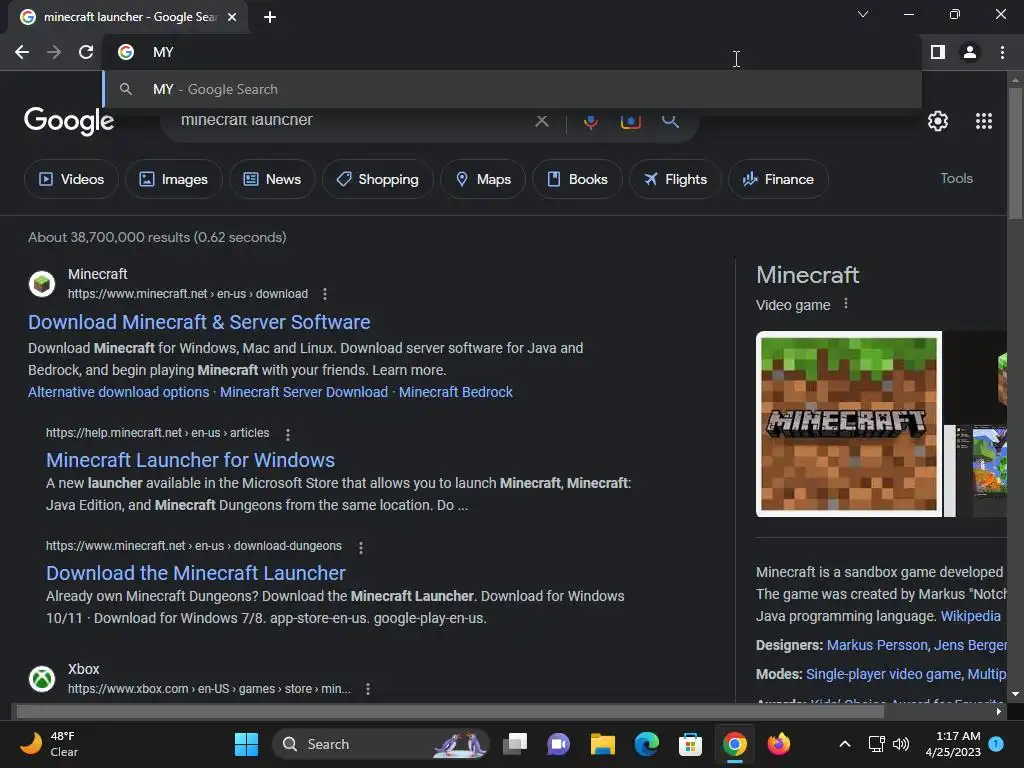This screenshot has width=1024, height=768.
Task: Go back to the previous page
Action: tap(22, 52)
